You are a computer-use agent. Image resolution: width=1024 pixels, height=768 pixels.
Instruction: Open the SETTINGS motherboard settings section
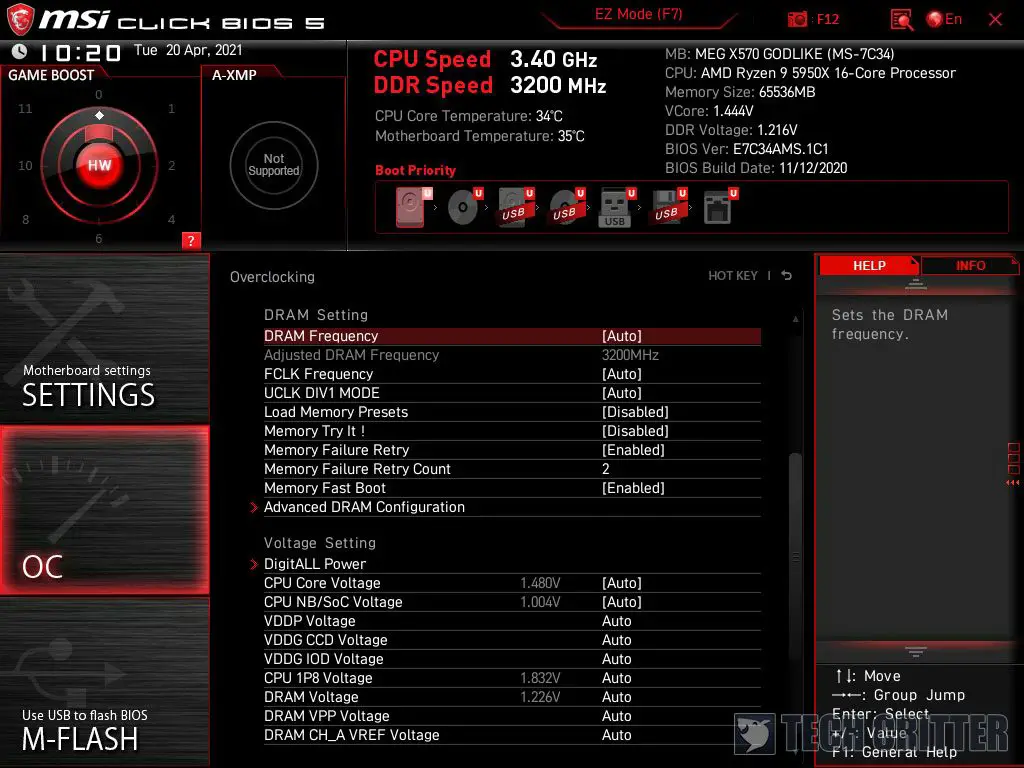(104, 338)
